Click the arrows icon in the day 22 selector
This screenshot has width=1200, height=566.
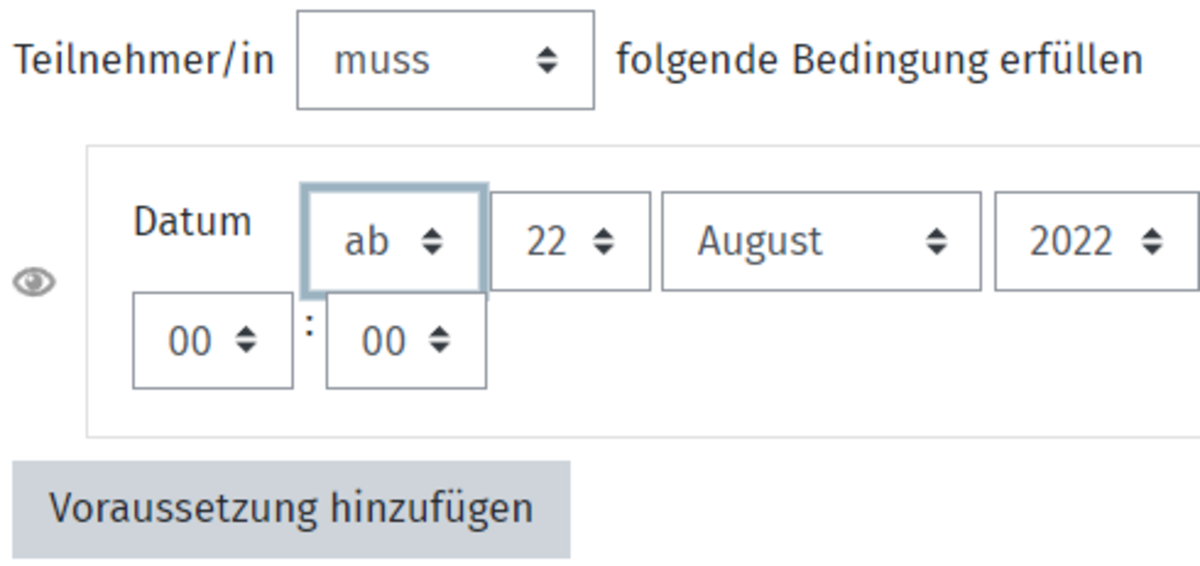click(x=603, y=241)
